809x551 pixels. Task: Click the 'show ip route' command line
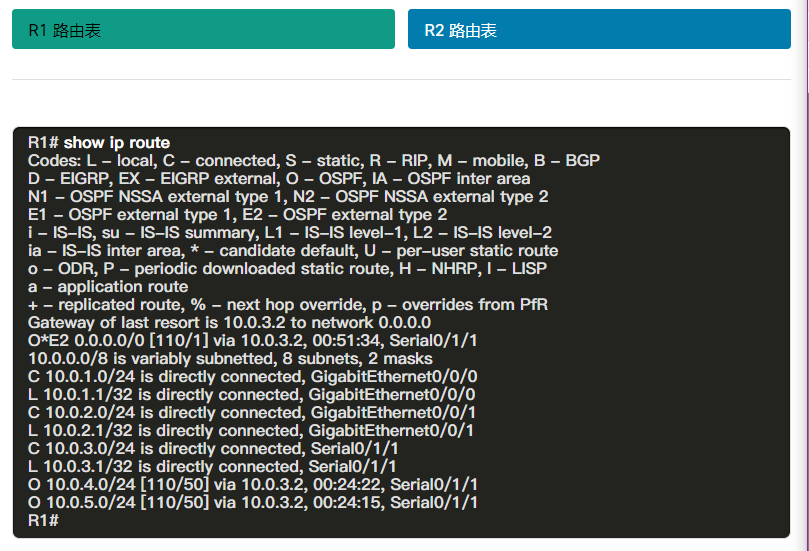(x=99, y=143)
